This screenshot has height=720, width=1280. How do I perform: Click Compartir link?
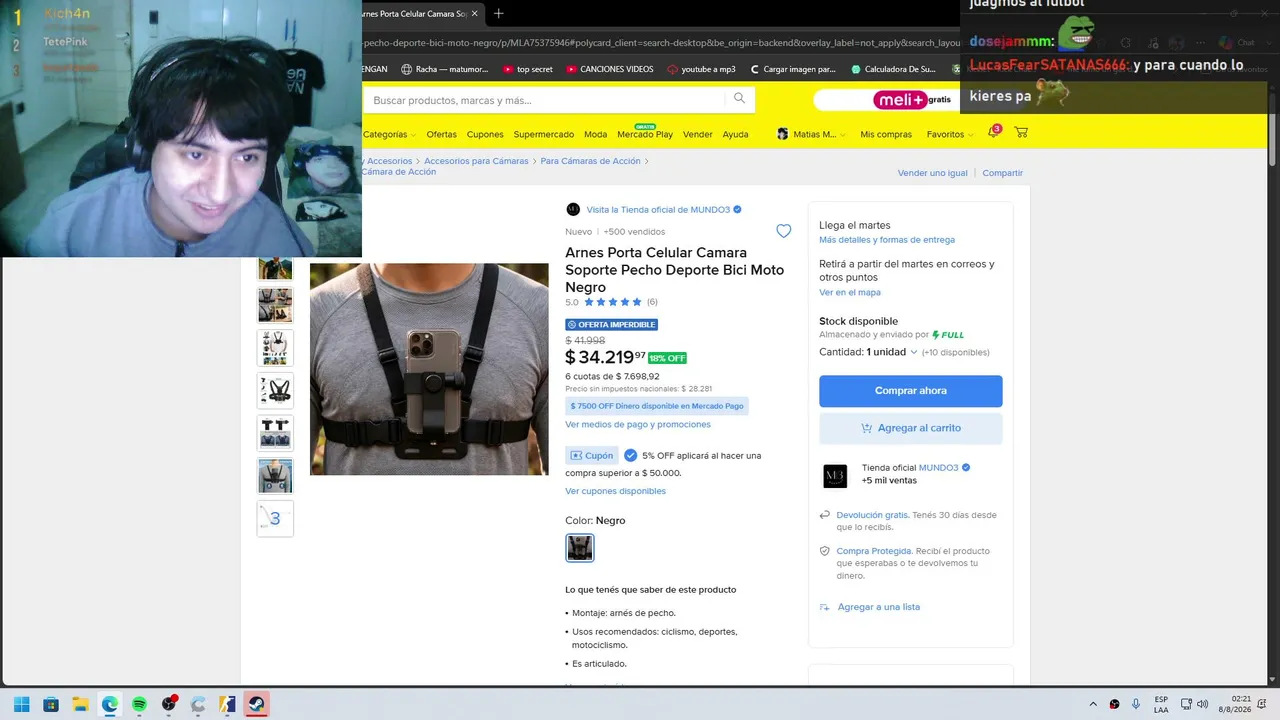tap(1003, 173)
